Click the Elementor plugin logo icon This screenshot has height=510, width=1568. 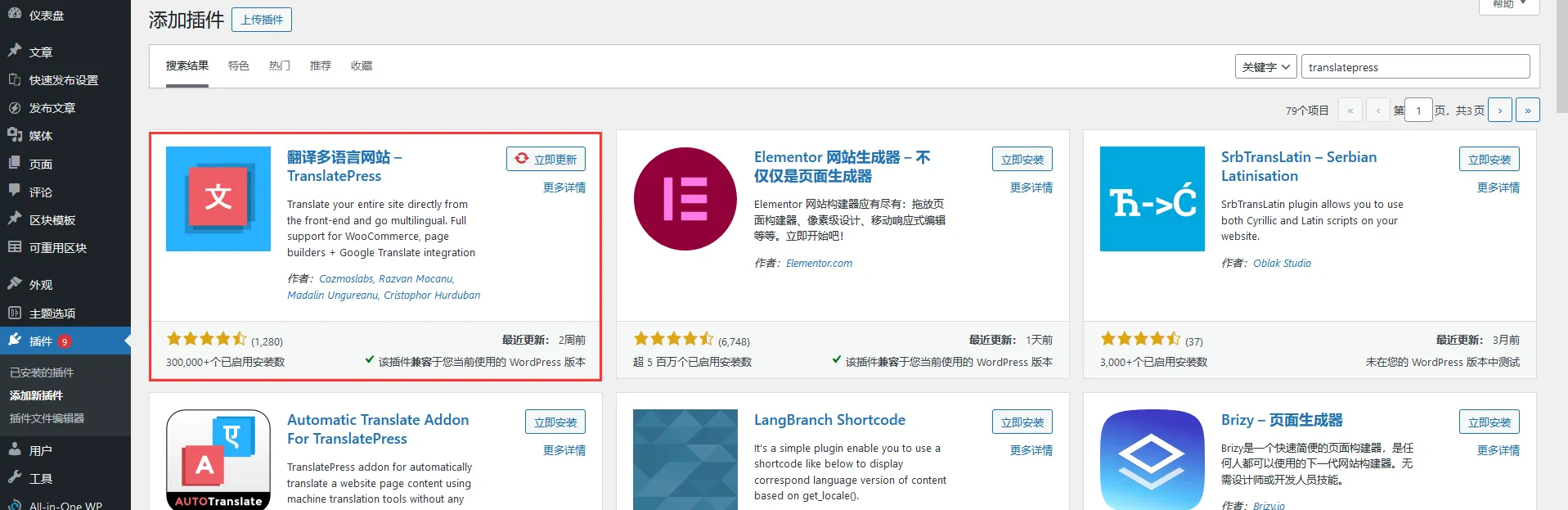tap(685, 199)
